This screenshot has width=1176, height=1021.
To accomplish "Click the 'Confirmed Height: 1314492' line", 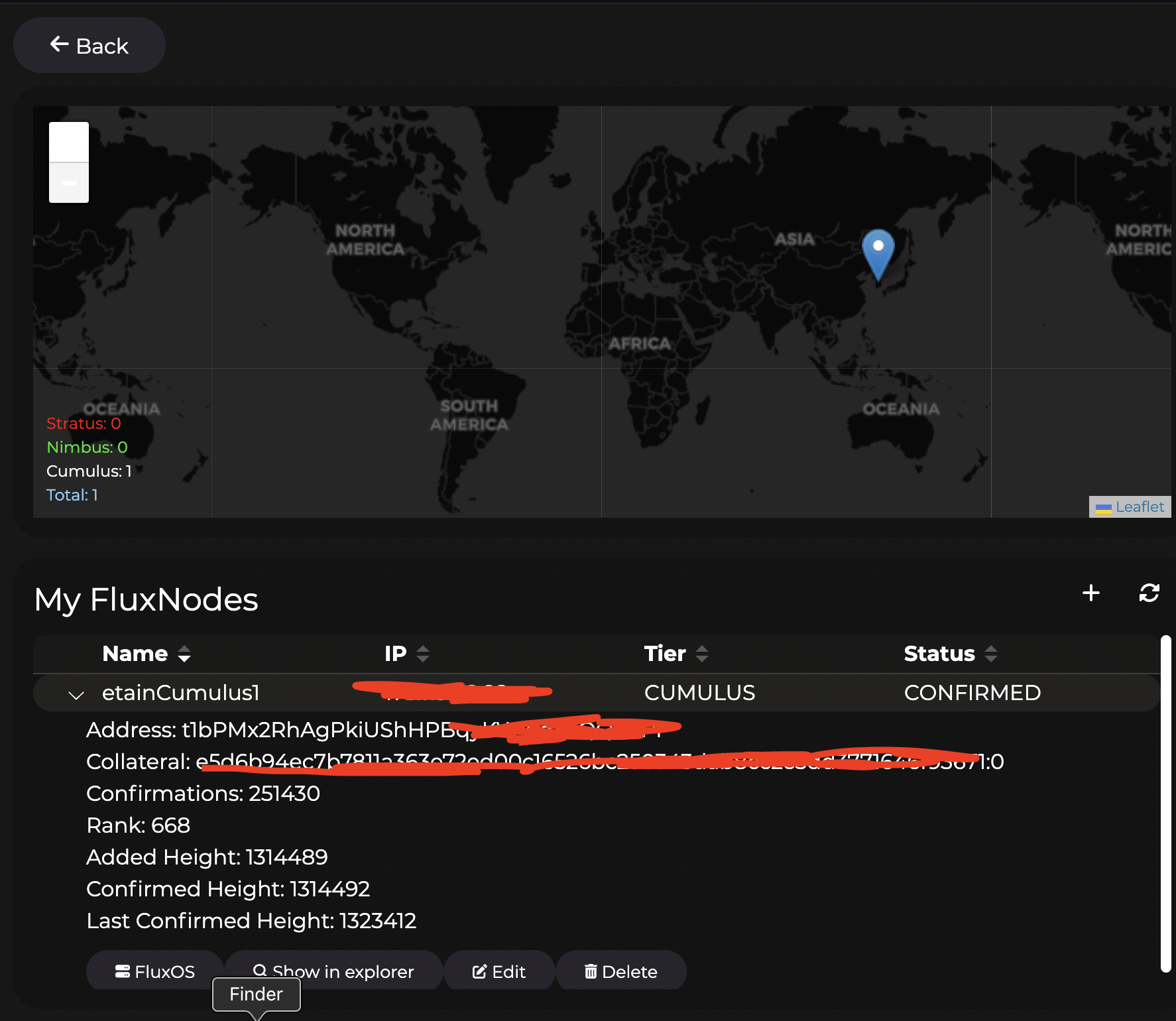I will coord(228,889).
